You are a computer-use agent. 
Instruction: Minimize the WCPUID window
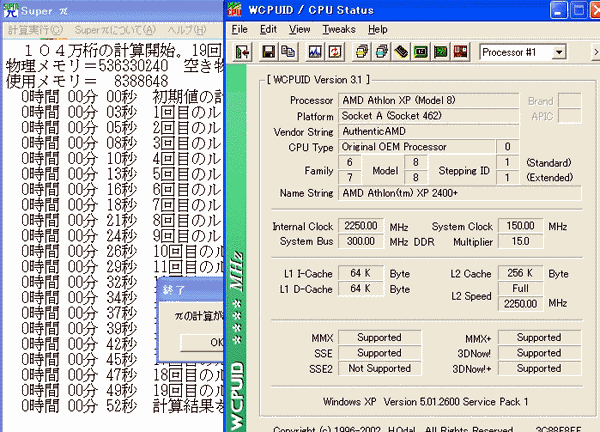559,10
